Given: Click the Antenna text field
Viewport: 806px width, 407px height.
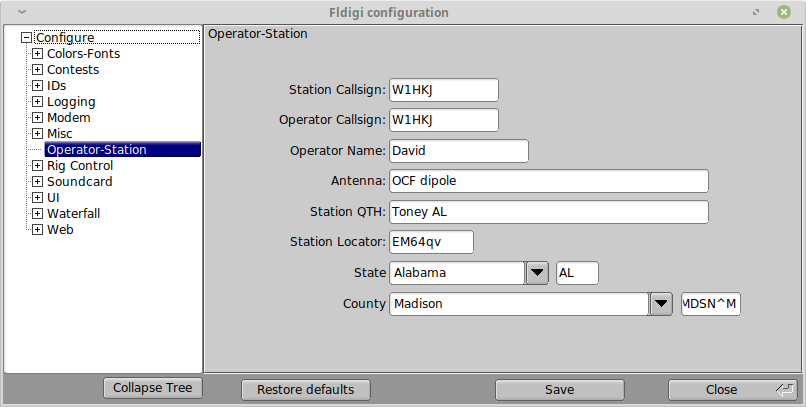Looking at the screenshot, I should [548, 181].
